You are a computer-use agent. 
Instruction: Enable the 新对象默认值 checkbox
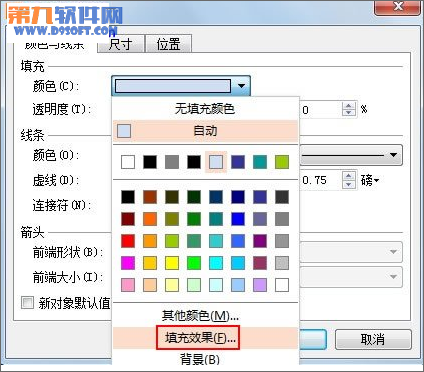click(27, 303)
